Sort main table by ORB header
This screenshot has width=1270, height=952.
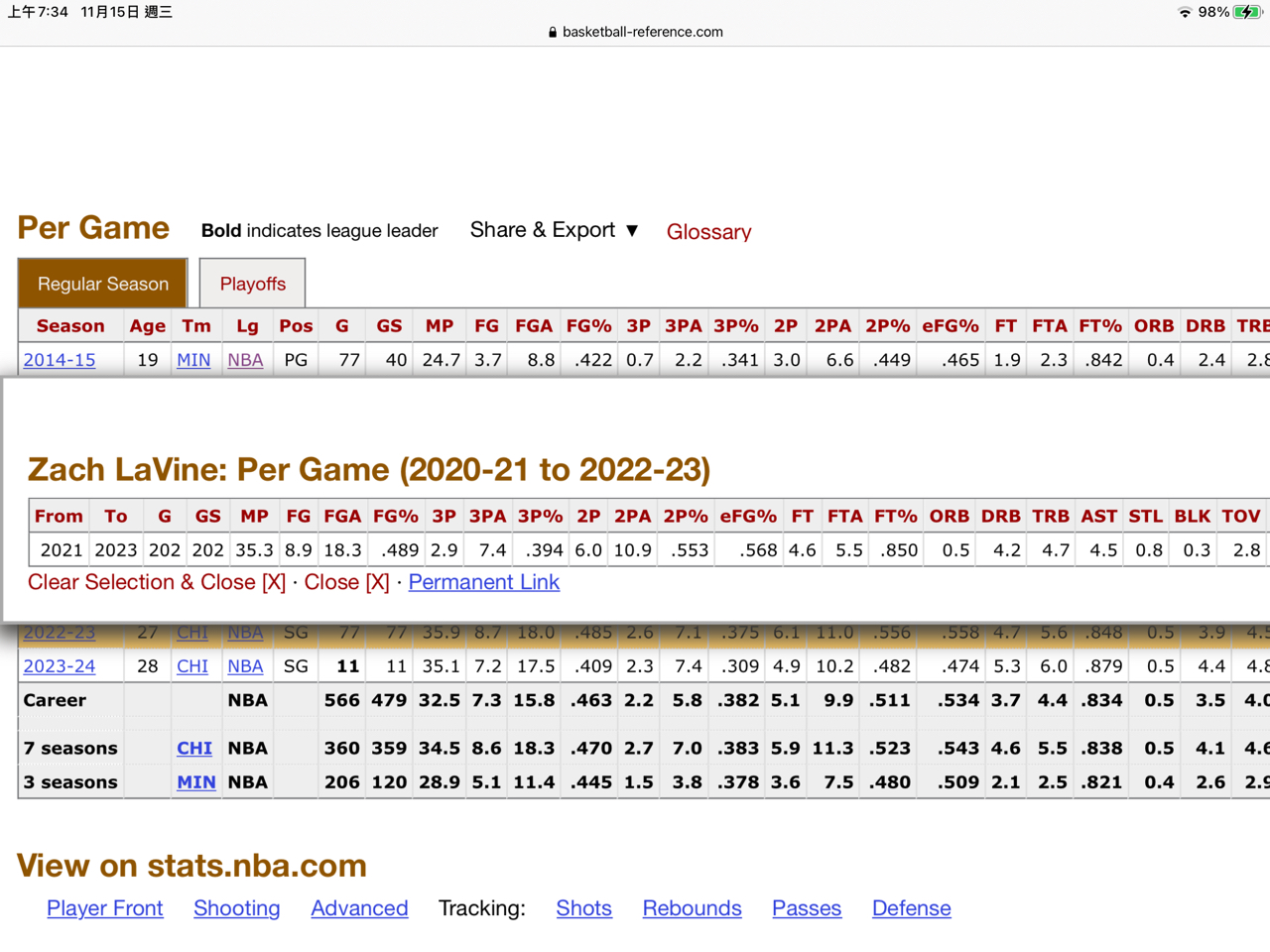1154,326
